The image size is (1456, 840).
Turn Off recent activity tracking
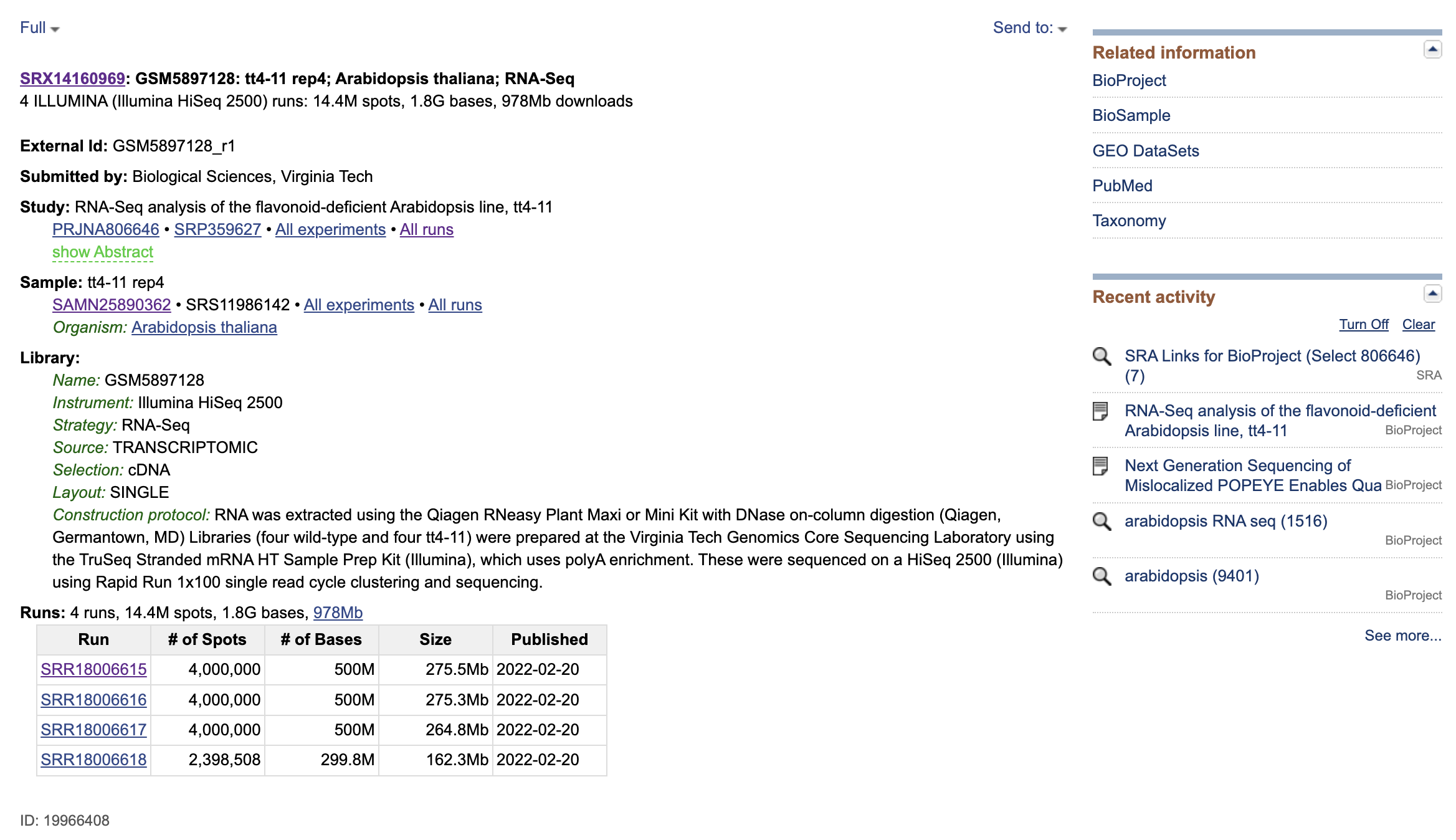(x=1363, y=325)
